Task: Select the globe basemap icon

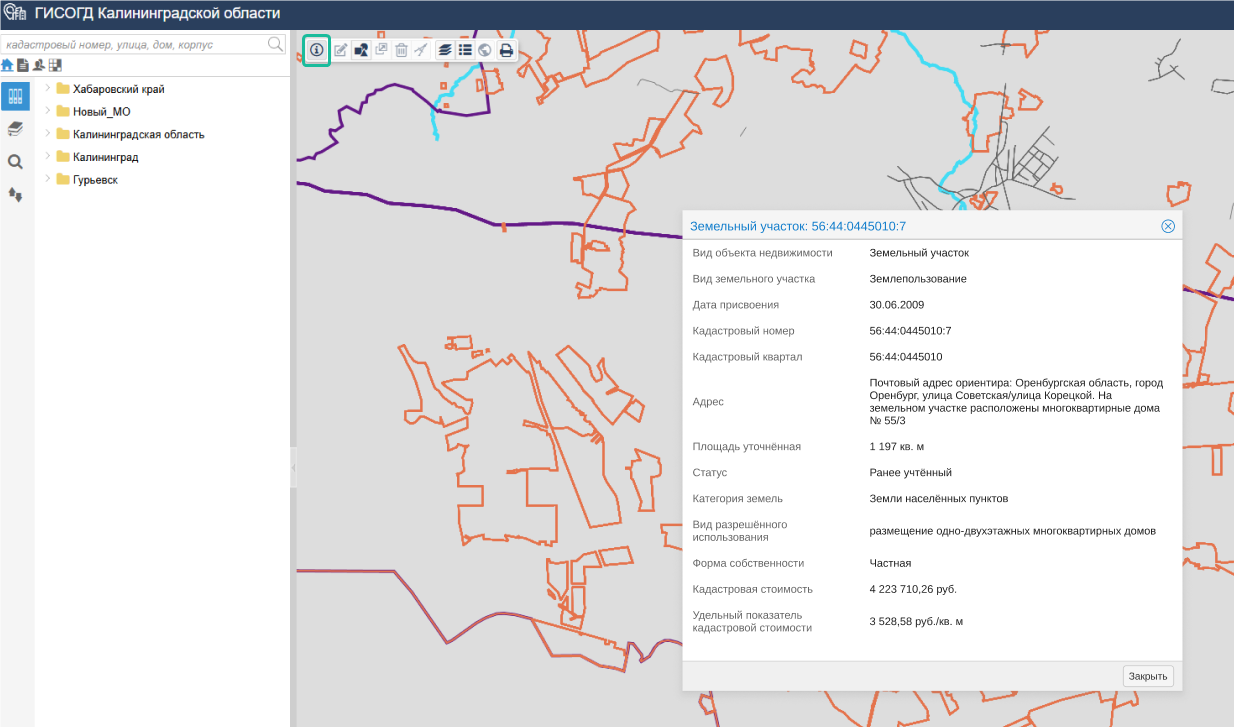Action: (485, 50)
